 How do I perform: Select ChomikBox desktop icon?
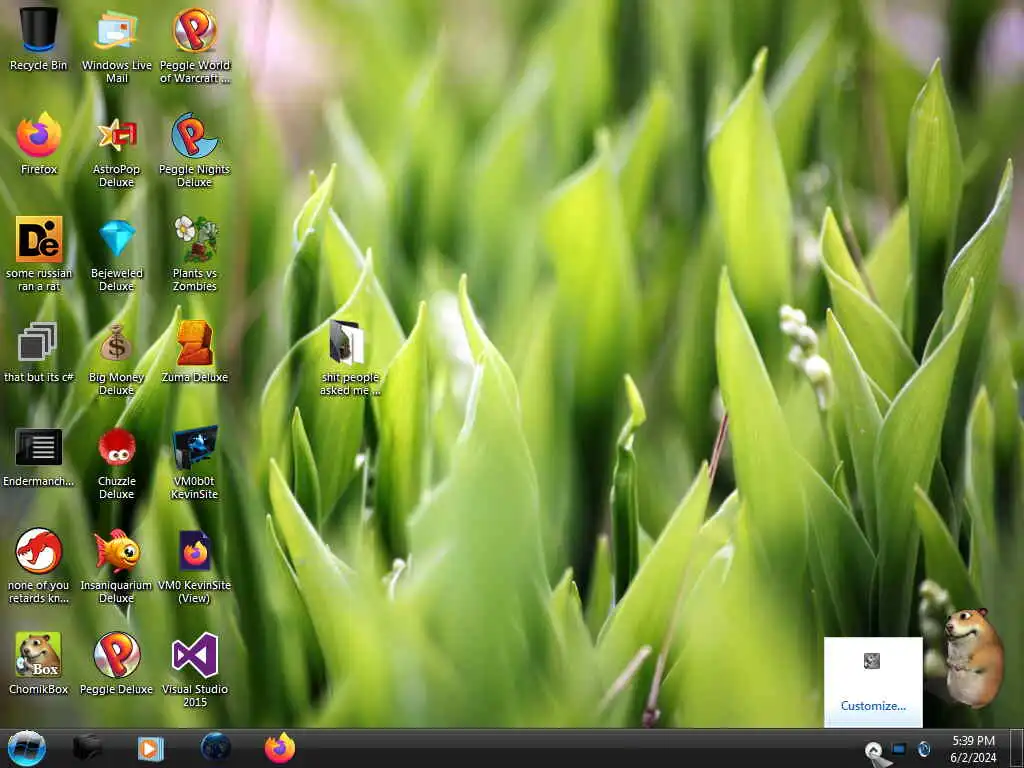pyautogui.click(x=39, y=663)
